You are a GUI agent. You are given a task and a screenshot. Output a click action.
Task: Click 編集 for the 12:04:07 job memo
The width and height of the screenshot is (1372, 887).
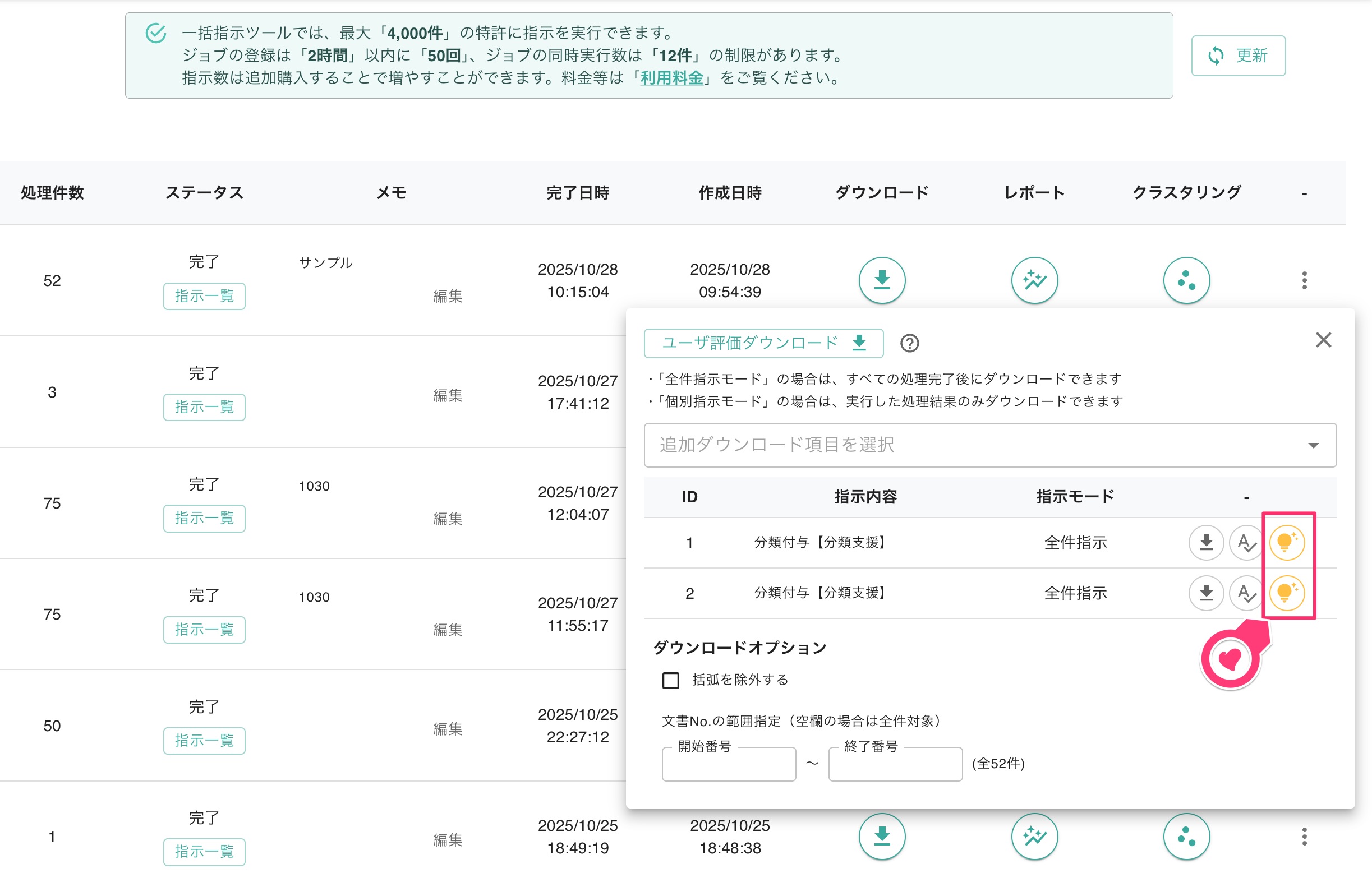pos(448,519)
